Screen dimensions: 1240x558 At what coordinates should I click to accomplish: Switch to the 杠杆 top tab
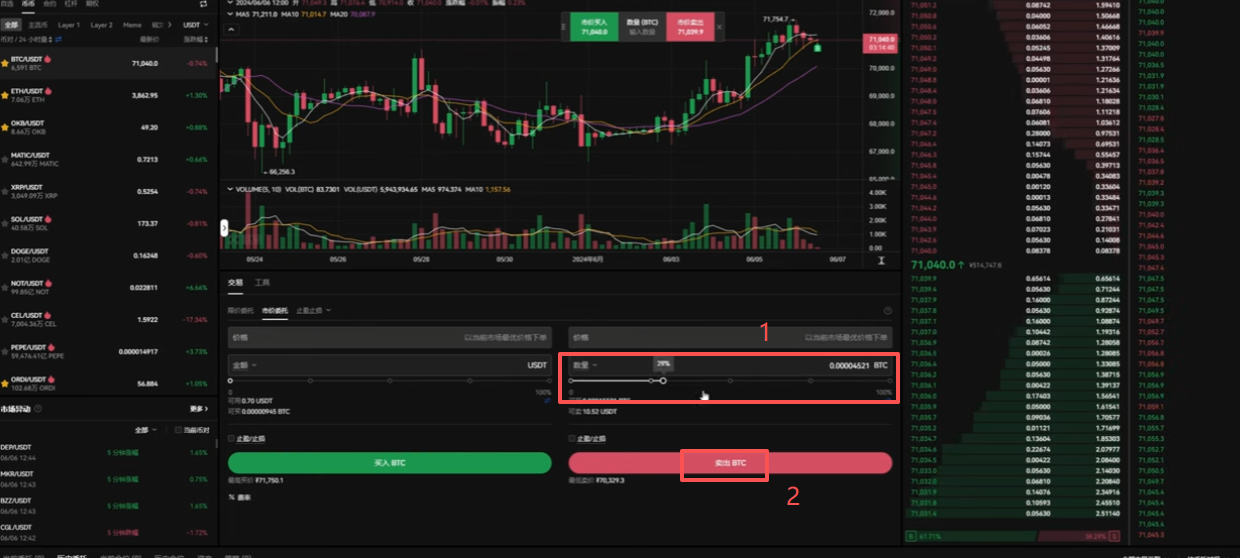[71, 4]
